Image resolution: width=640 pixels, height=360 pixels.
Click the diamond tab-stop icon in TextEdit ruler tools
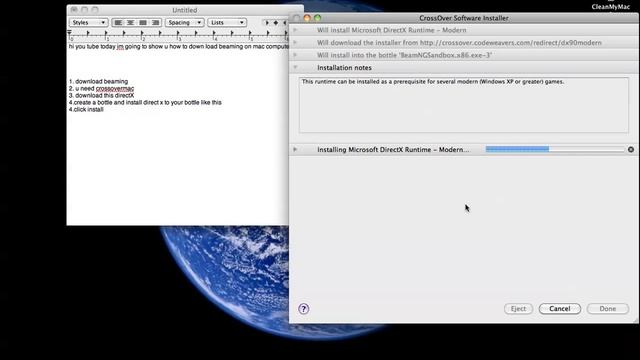(x=276, y=23)
